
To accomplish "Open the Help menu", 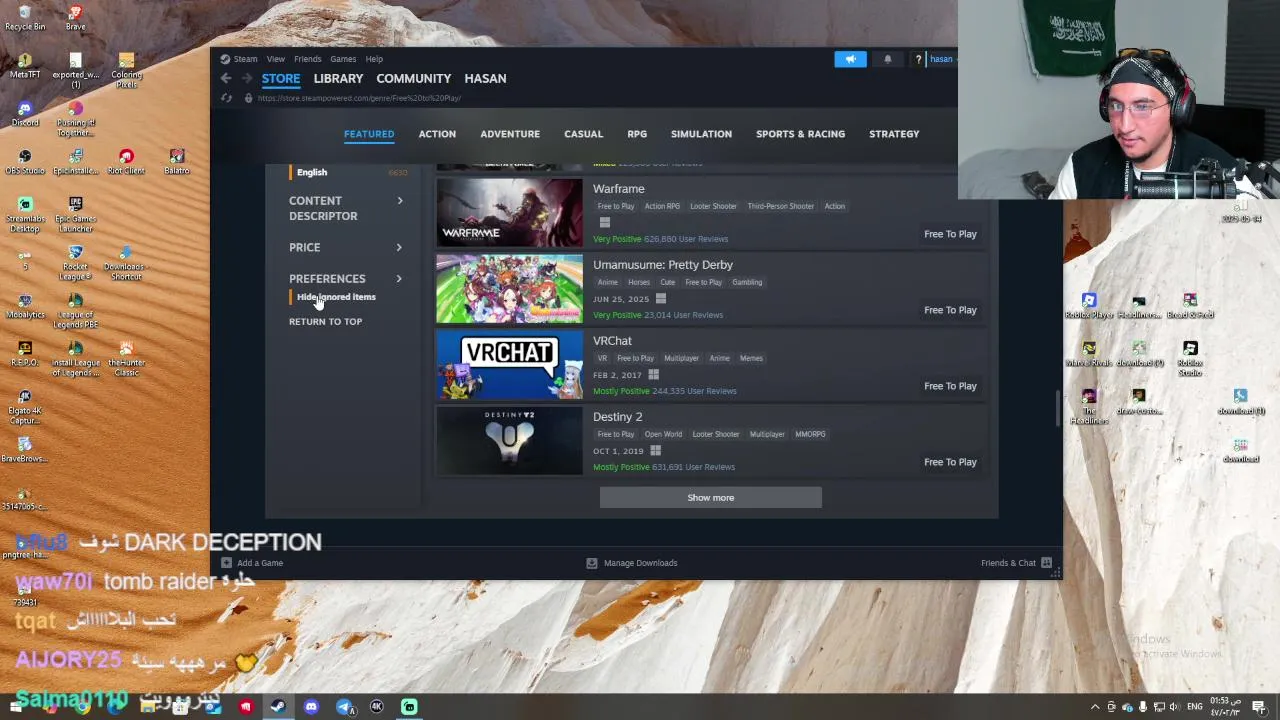I will coord(374,59).
